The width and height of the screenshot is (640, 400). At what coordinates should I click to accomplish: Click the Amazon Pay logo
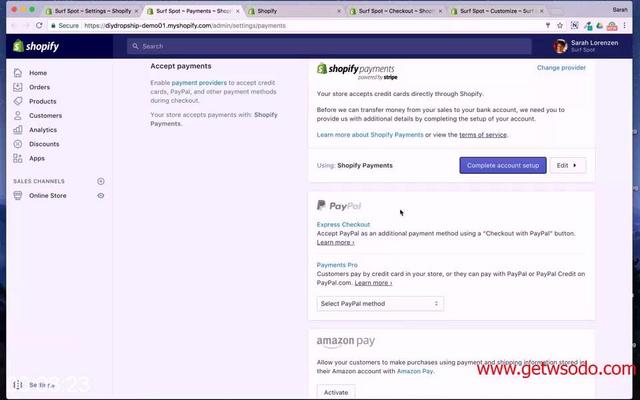coord(346,342)
